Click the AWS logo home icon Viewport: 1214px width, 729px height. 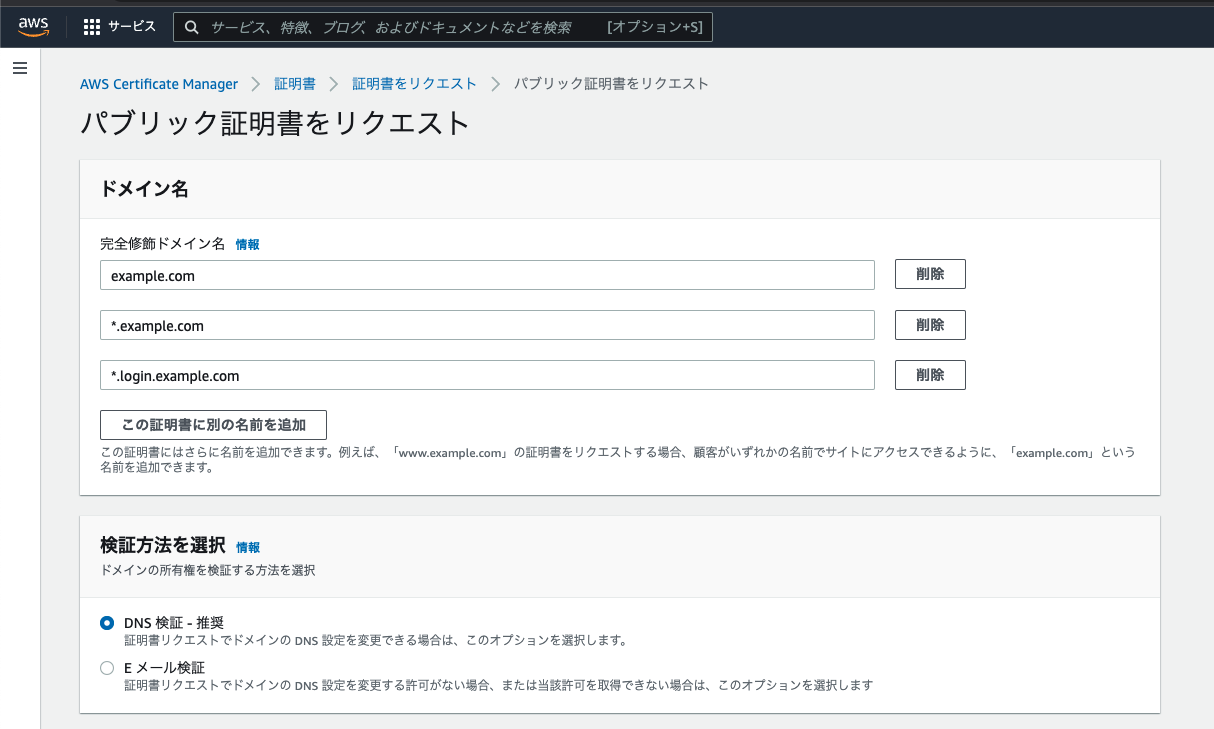click(x=35, y=27)
